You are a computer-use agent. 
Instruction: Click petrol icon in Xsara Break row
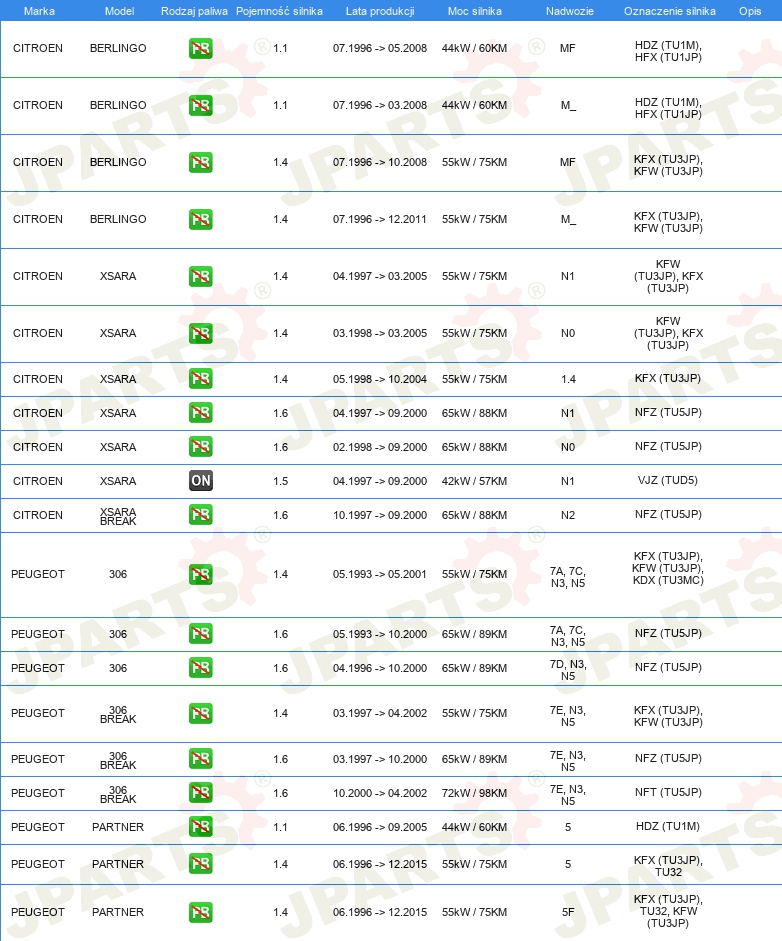[200, 515]
